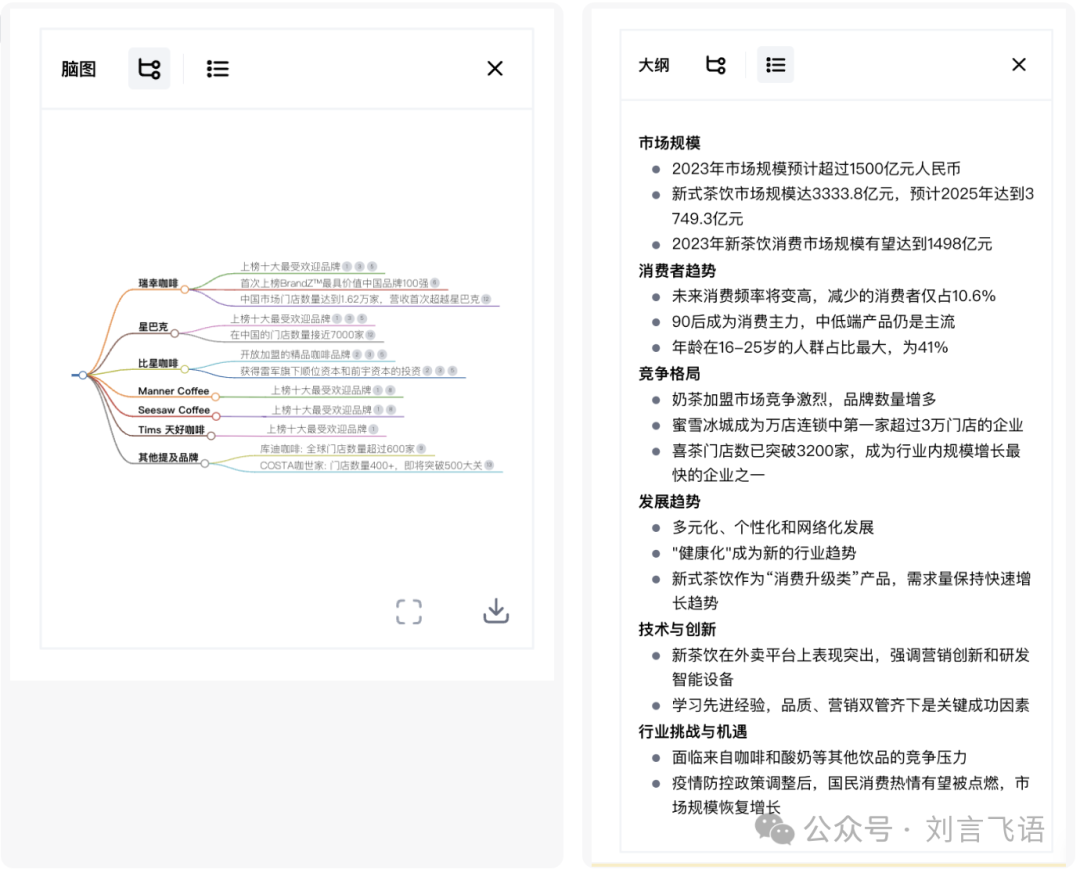The image size is (1080, 873).
Task: Click bullet "健康化"成为新的行业趋势
Action: point(764,553)
